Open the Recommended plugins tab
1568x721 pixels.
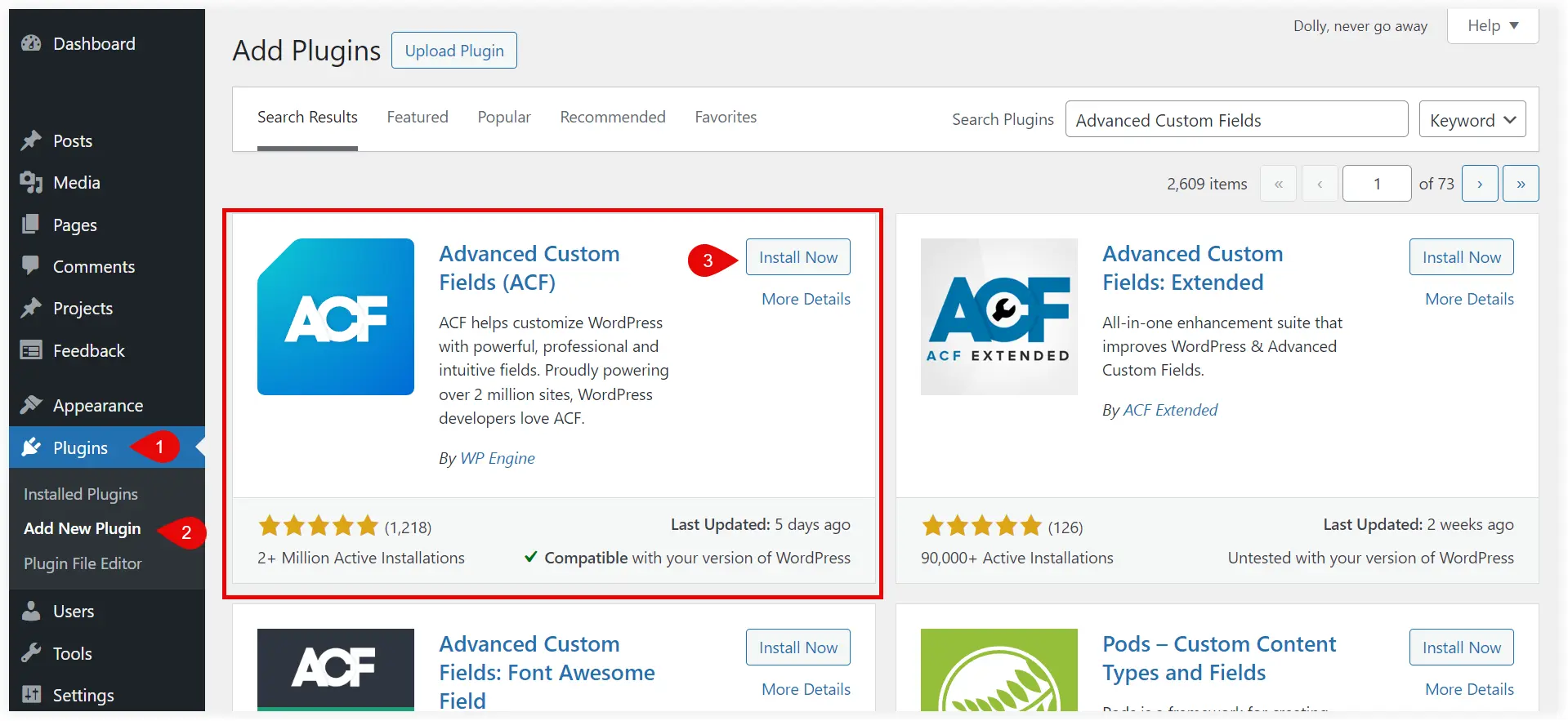point(613,118)
